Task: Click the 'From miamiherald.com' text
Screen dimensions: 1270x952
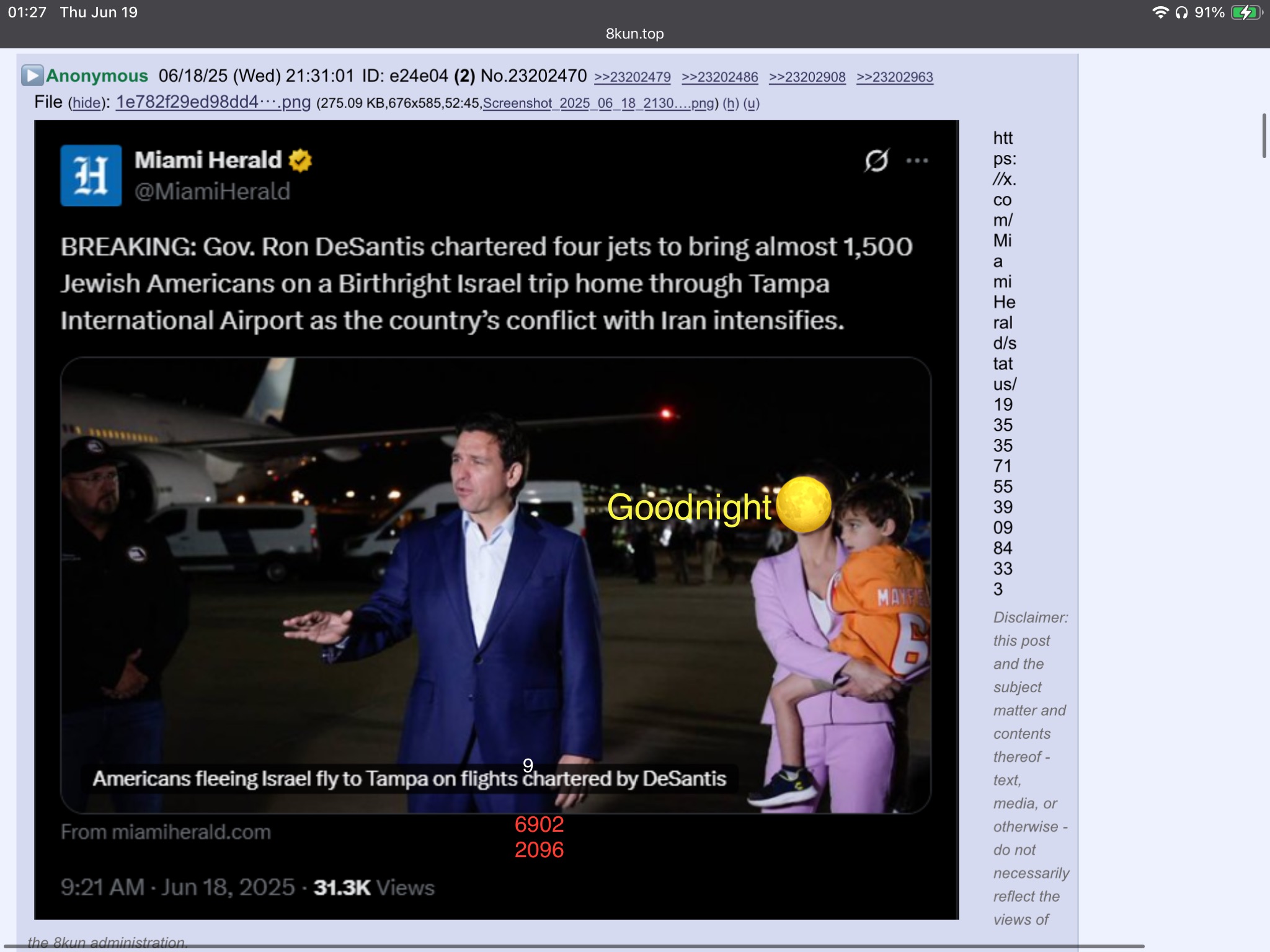Action: (166, 832)
